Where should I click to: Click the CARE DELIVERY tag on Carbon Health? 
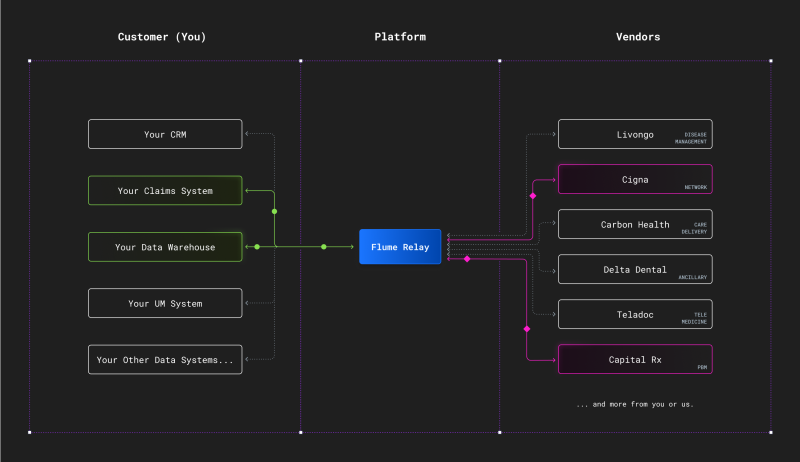tap(694, 228)
